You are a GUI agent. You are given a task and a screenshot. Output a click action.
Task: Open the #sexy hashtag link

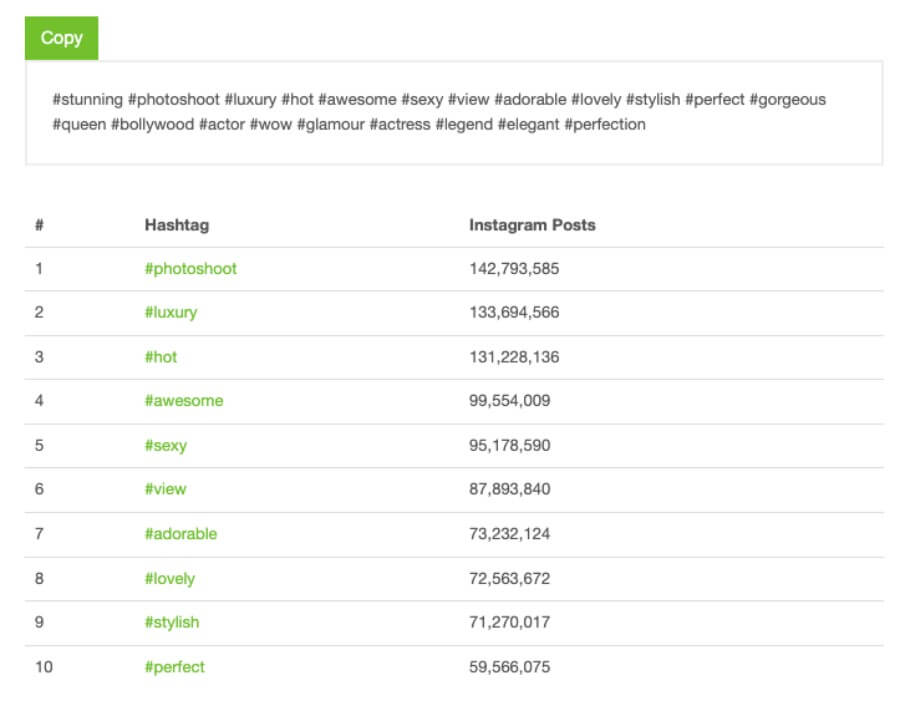coord(165,446)
